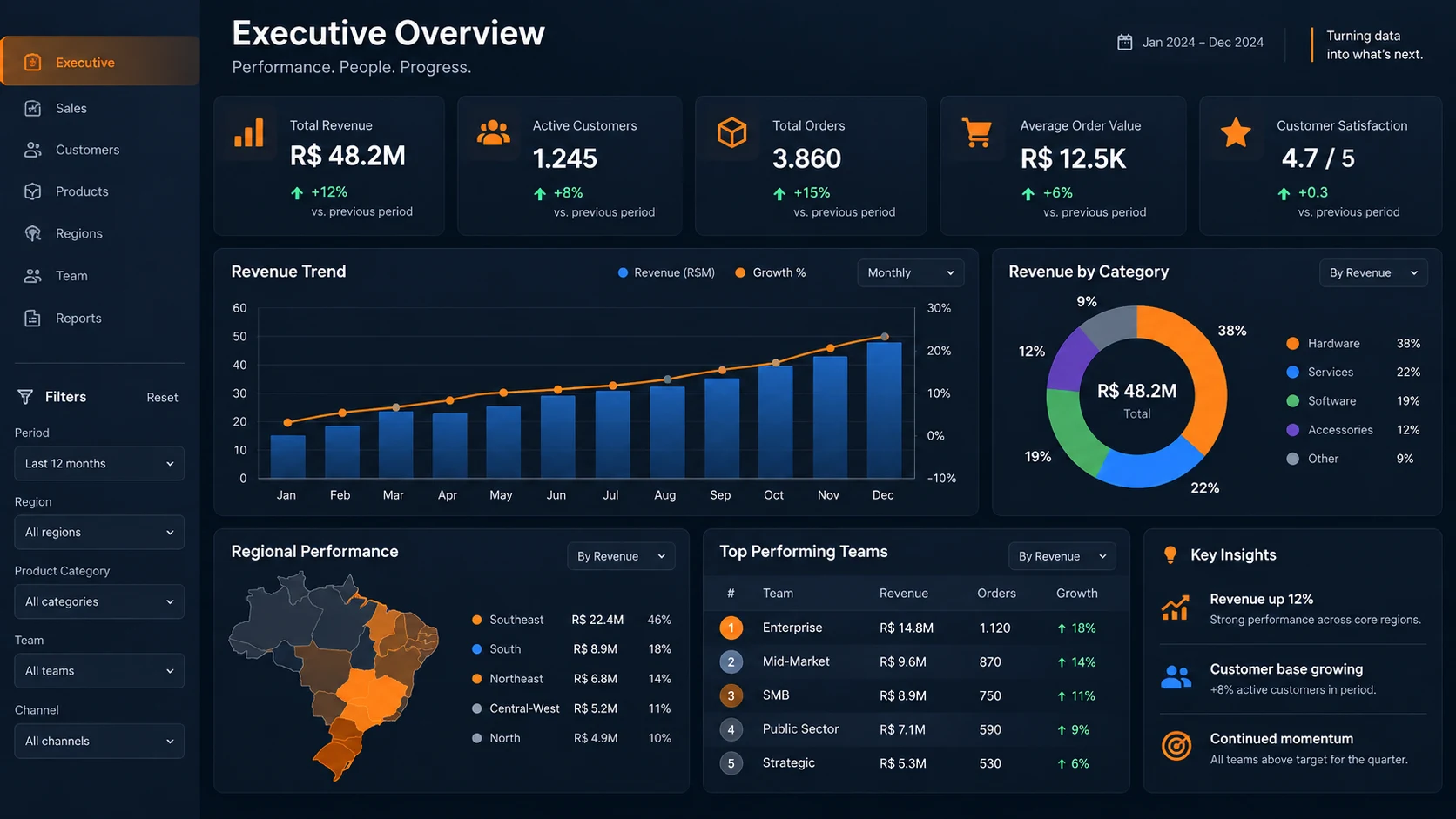Click the Regions map icon in sidebar
Screen dimensions: 1456x819
pos(33,233)
